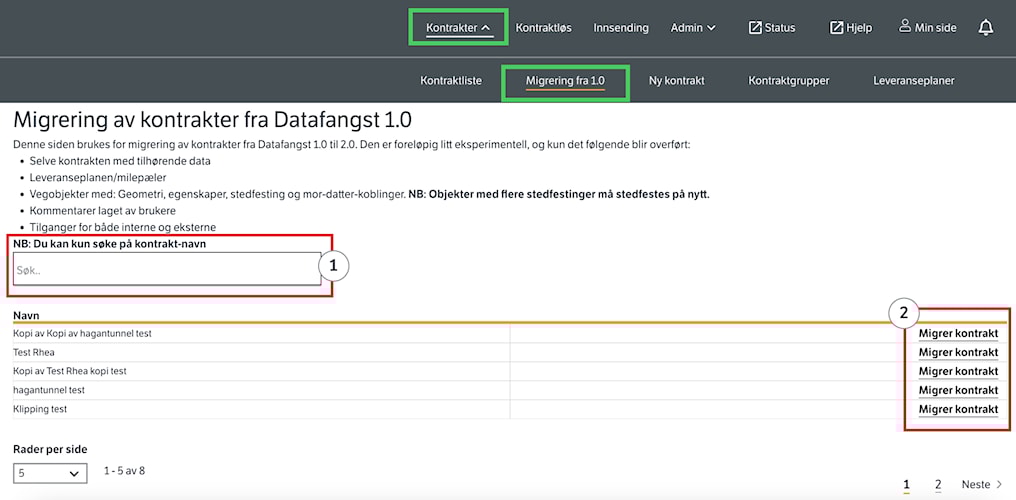The width and height of the screenshot is (1016, 500).
Task: Click the notification bell icon
Action: (985, 28)
